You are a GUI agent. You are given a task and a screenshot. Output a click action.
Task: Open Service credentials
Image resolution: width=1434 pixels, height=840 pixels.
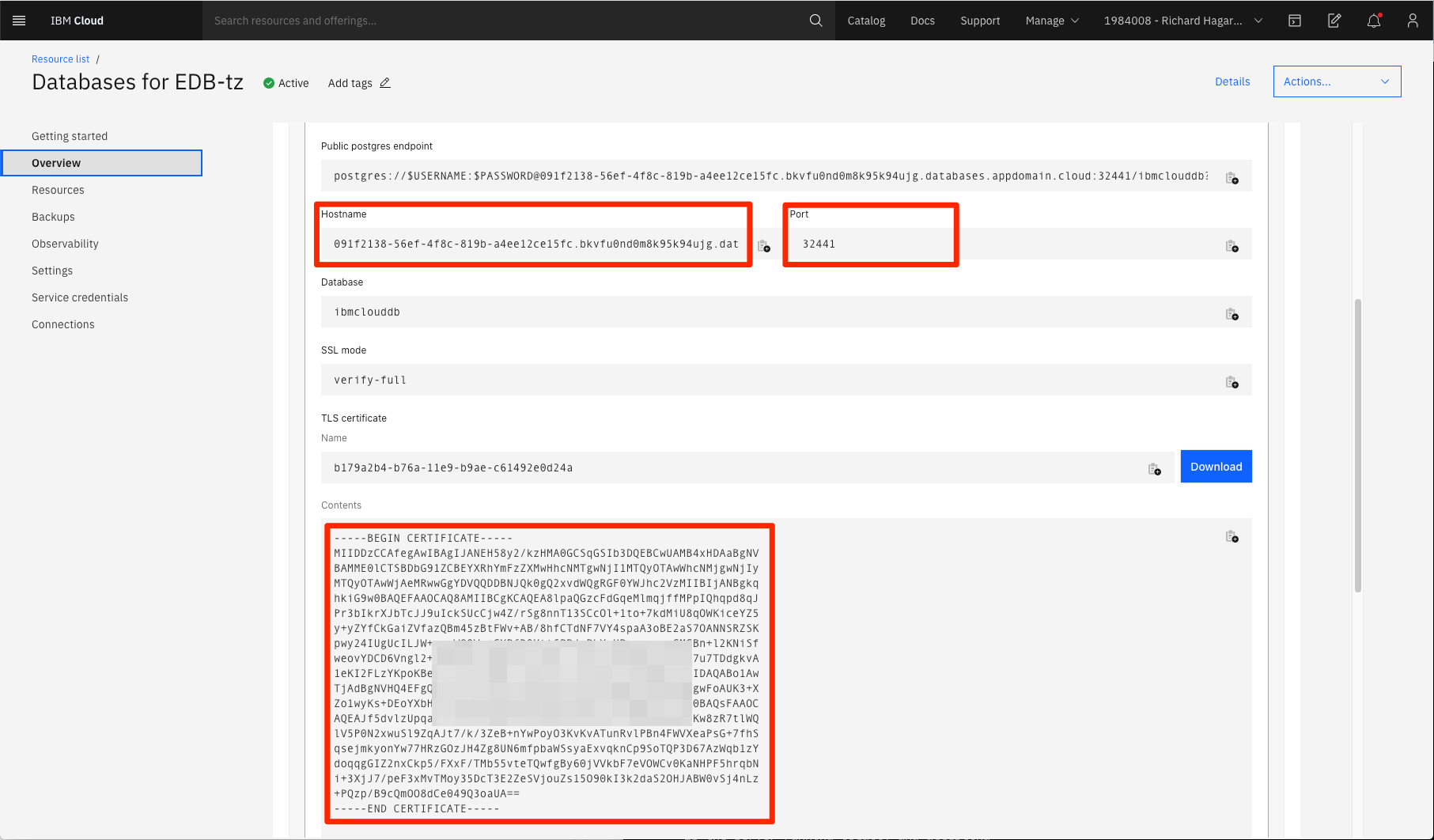[x=80, y=297]
